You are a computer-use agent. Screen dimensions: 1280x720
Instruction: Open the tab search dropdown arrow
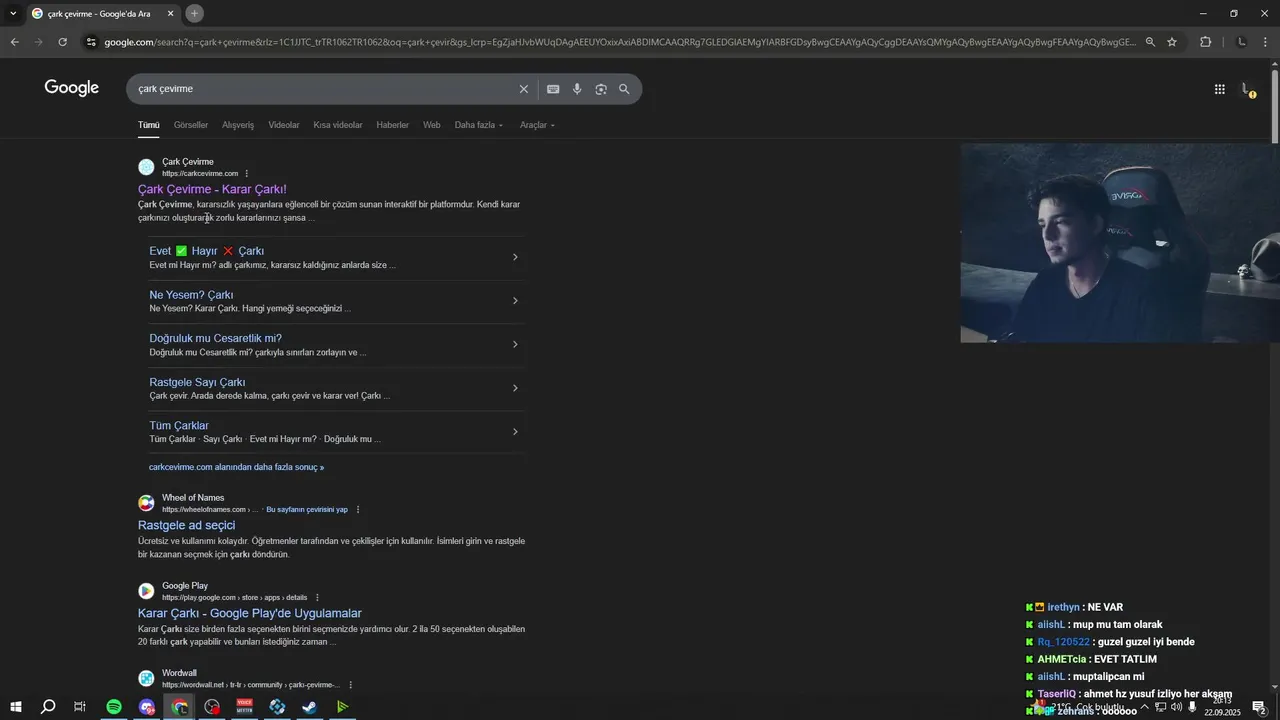[12, 13]
